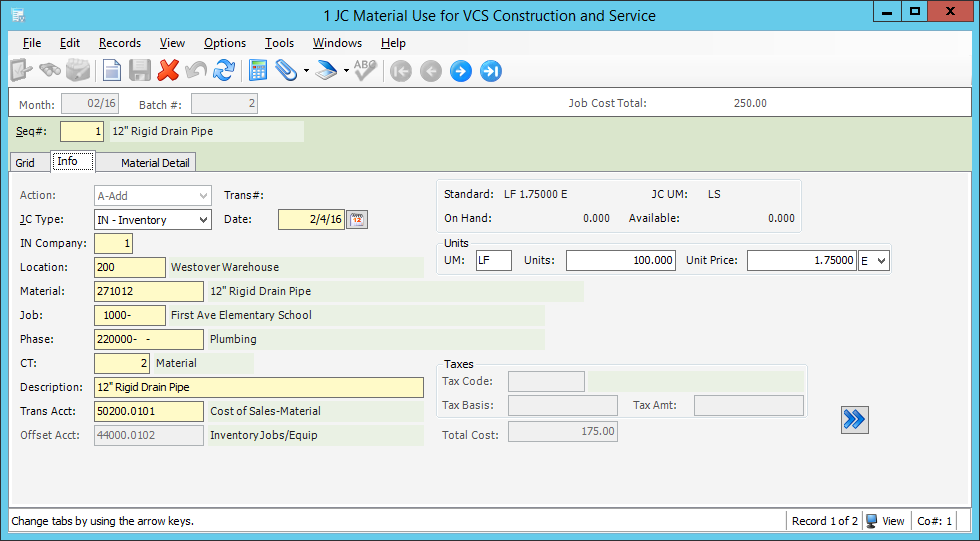Image resolution: width=980 pixels, height=541 pixels.
Task: Refresh the form with blue arrows icon
Action: [x=224, y=71]
